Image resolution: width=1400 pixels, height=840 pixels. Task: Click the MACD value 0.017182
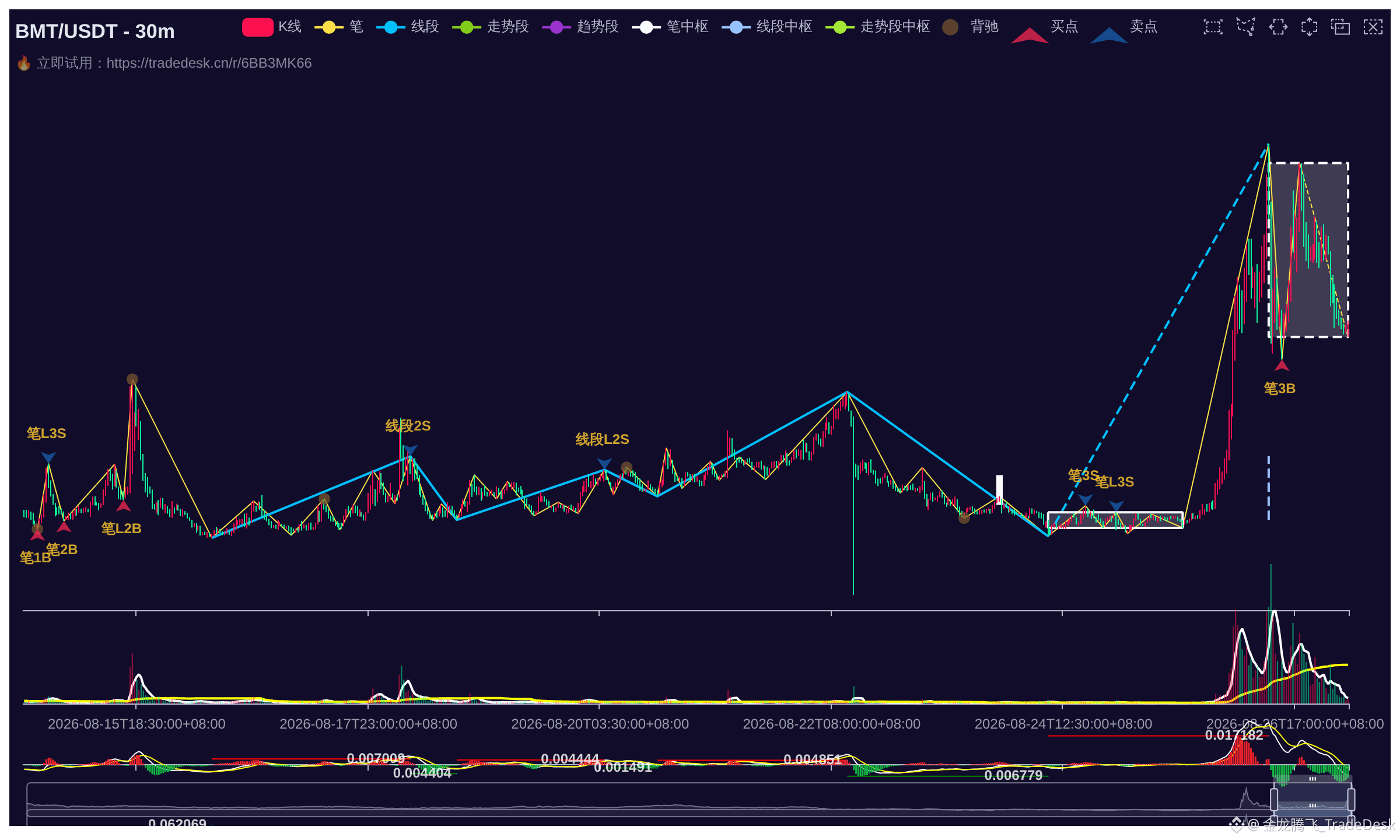click(x=1234, y=735)
